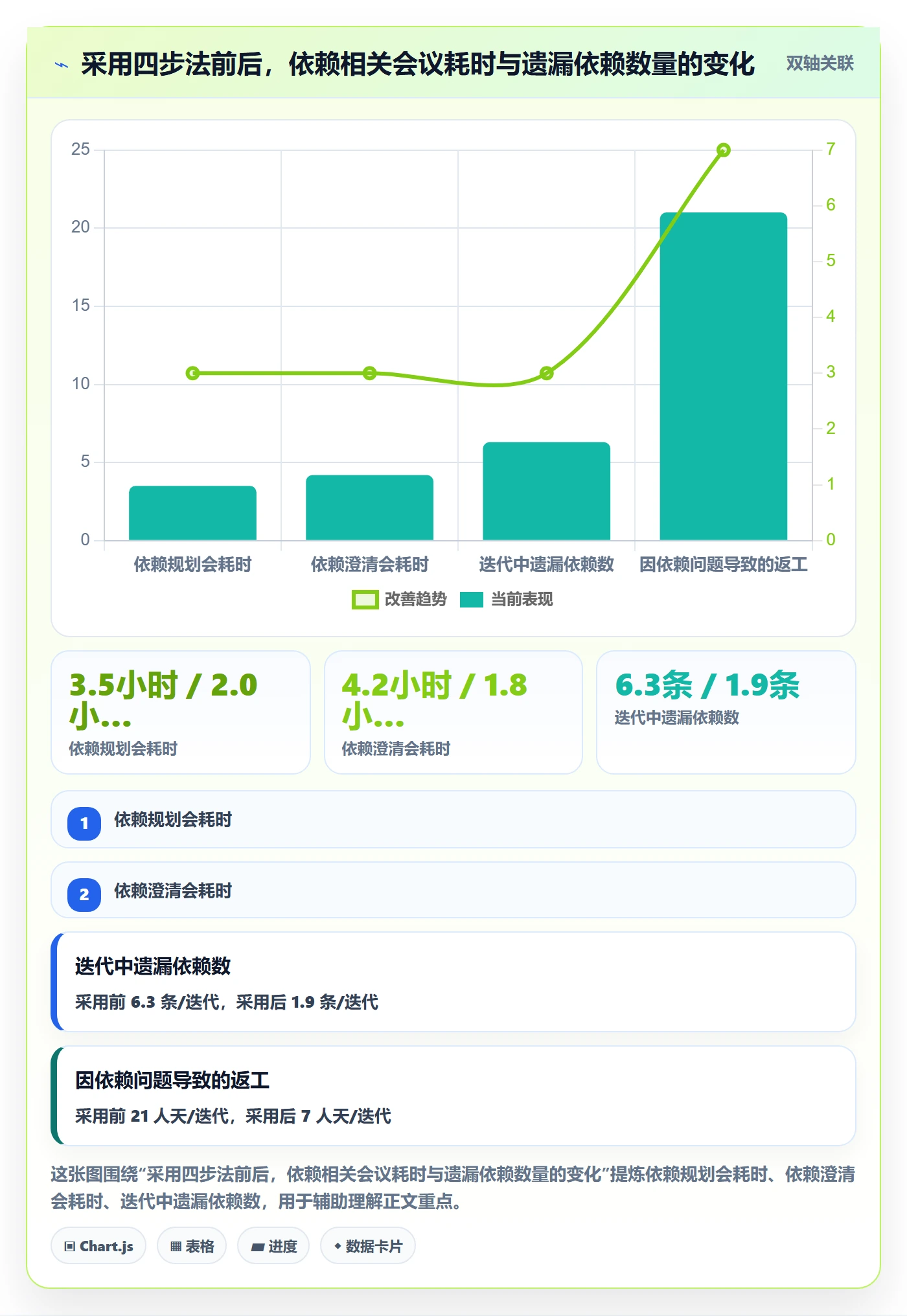Viewport: 907px width, 1316px height.
Task: Click text 采用前 6.3 条/迭代
Action: (x=147, y=1003)
